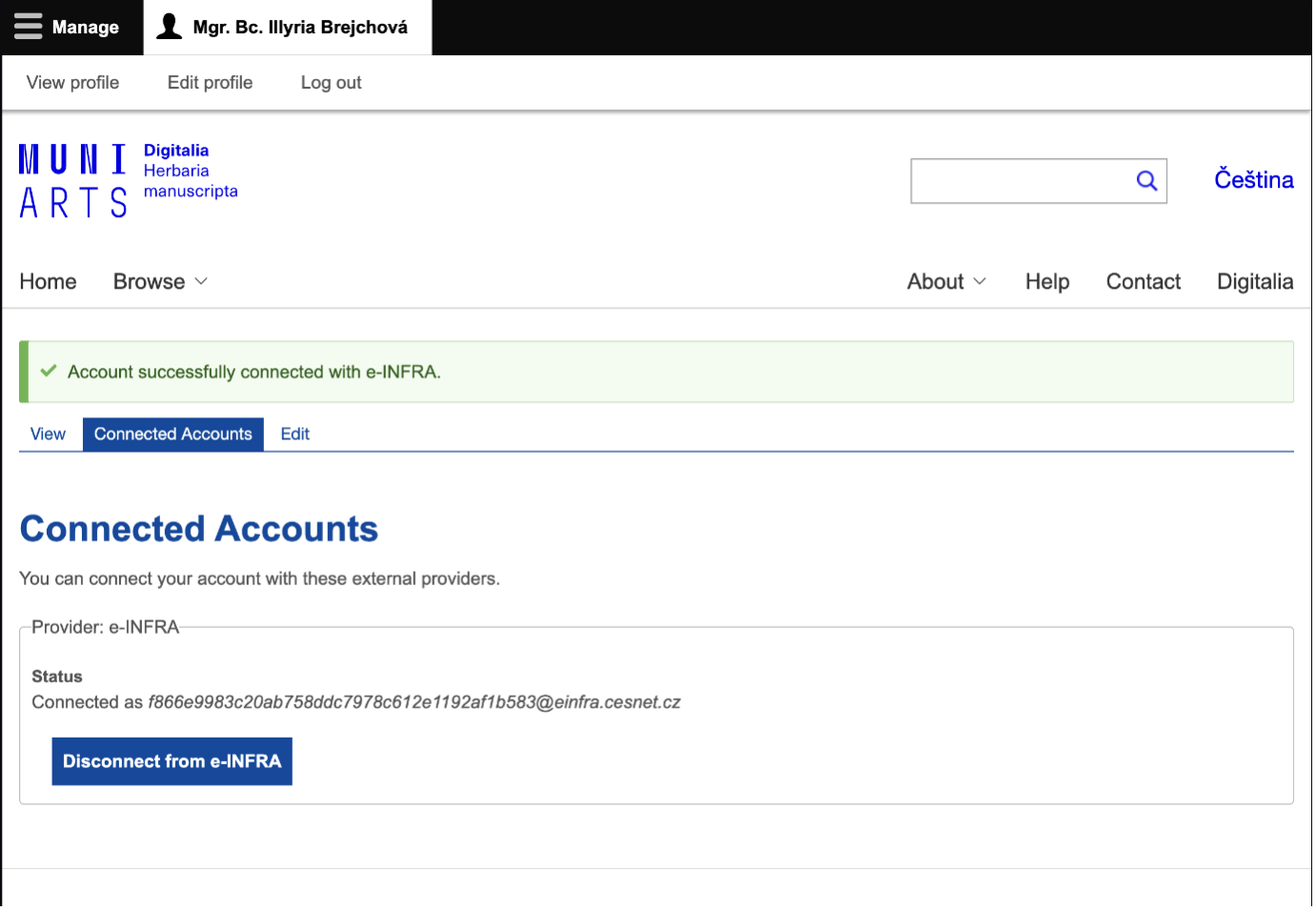Click the MUNI ARTS logo
Image resolution: width=1316 pixels, height=911 pixels.
[72, 181]
